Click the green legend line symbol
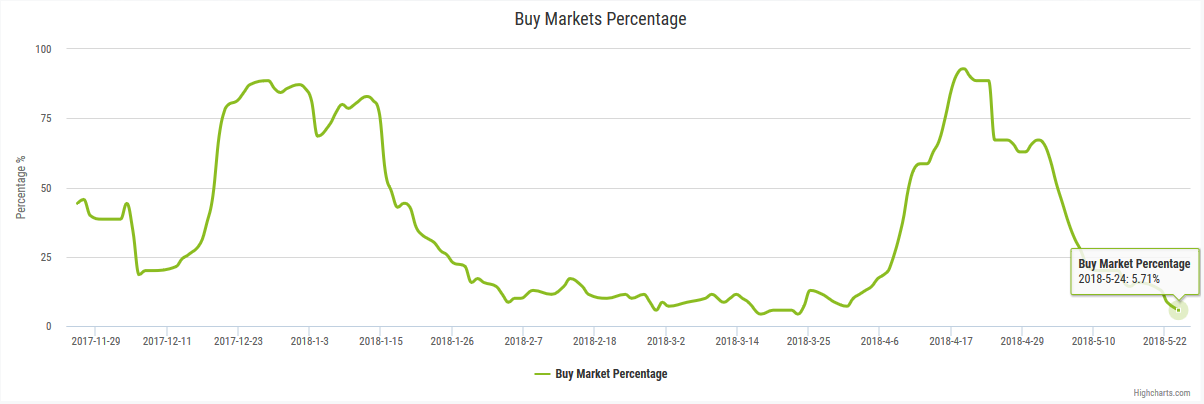The height and width of the screenshot is (404, 1204). (x=542, y=374)
